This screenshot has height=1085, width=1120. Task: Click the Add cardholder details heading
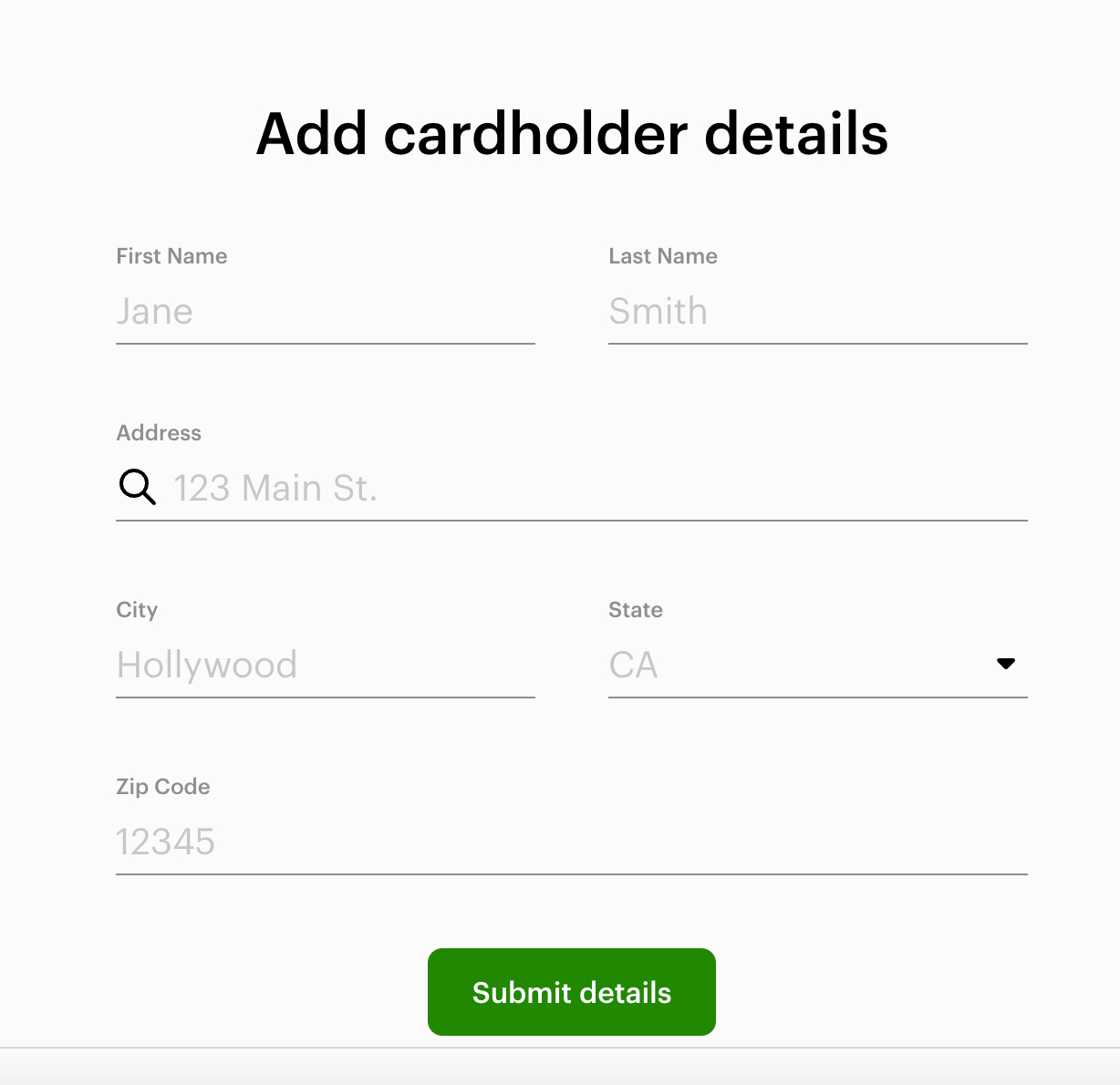[571, 133]
